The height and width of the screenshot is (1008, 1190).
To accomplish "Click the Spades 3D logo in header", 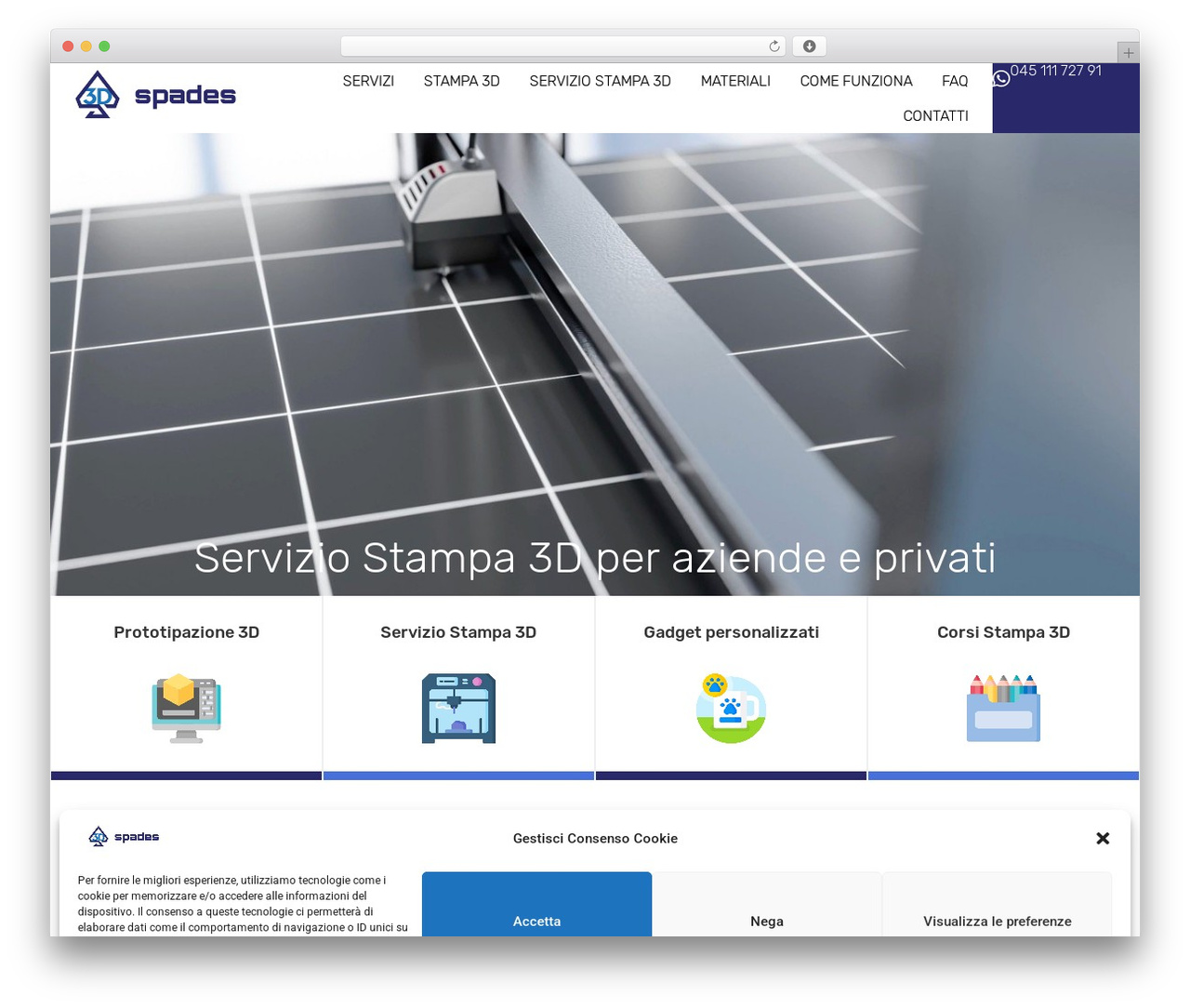I will pos(155,95).
